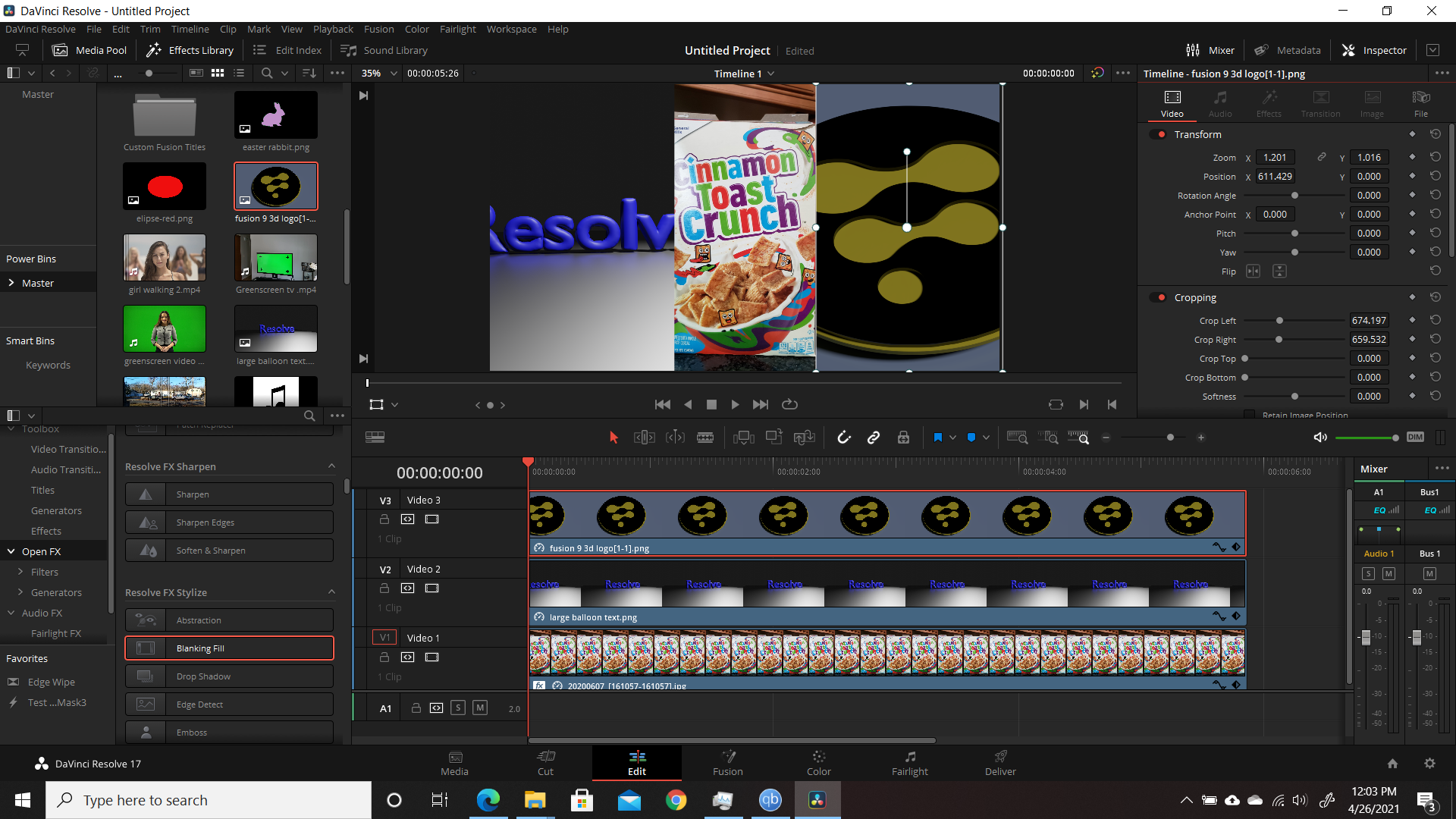Open the Marker color dropdown arrow
The height and width of the screenshot is (819, 1456).
click(986, 438)
